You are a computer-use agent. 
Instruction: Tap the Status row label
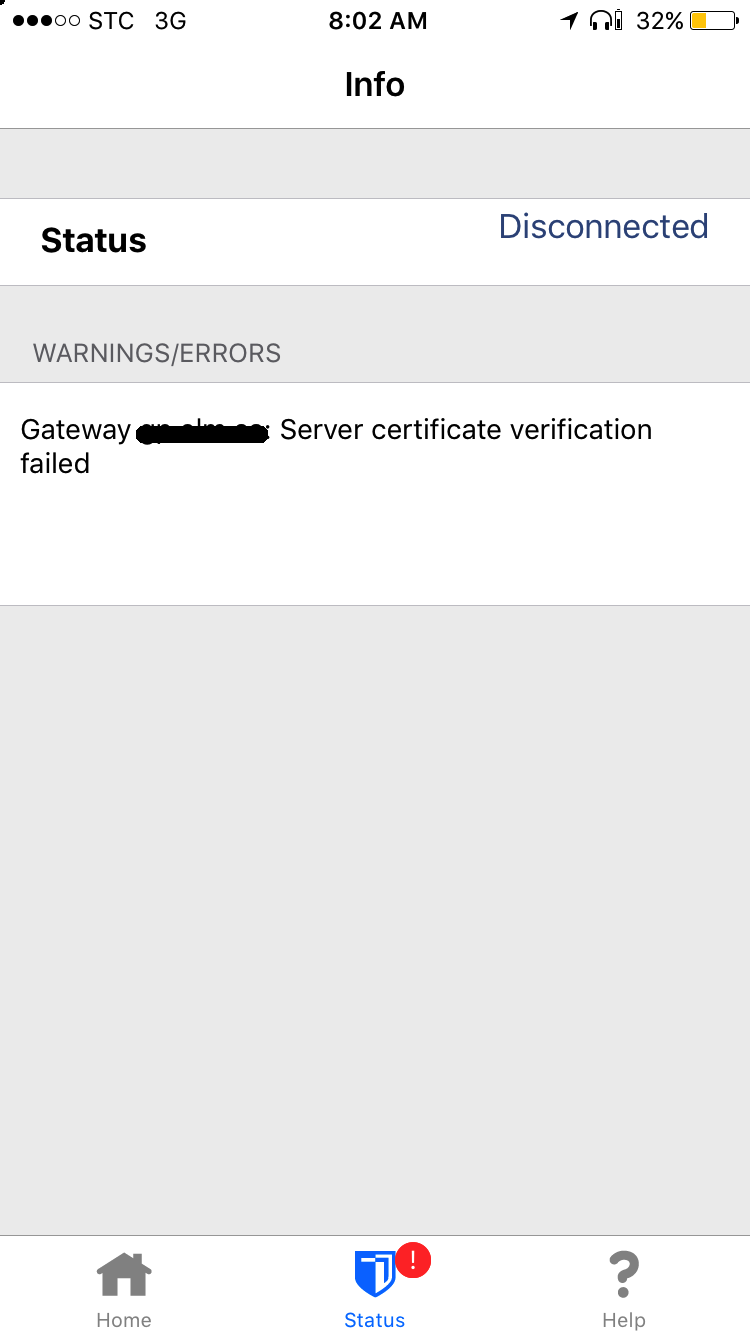pos(94,241)
